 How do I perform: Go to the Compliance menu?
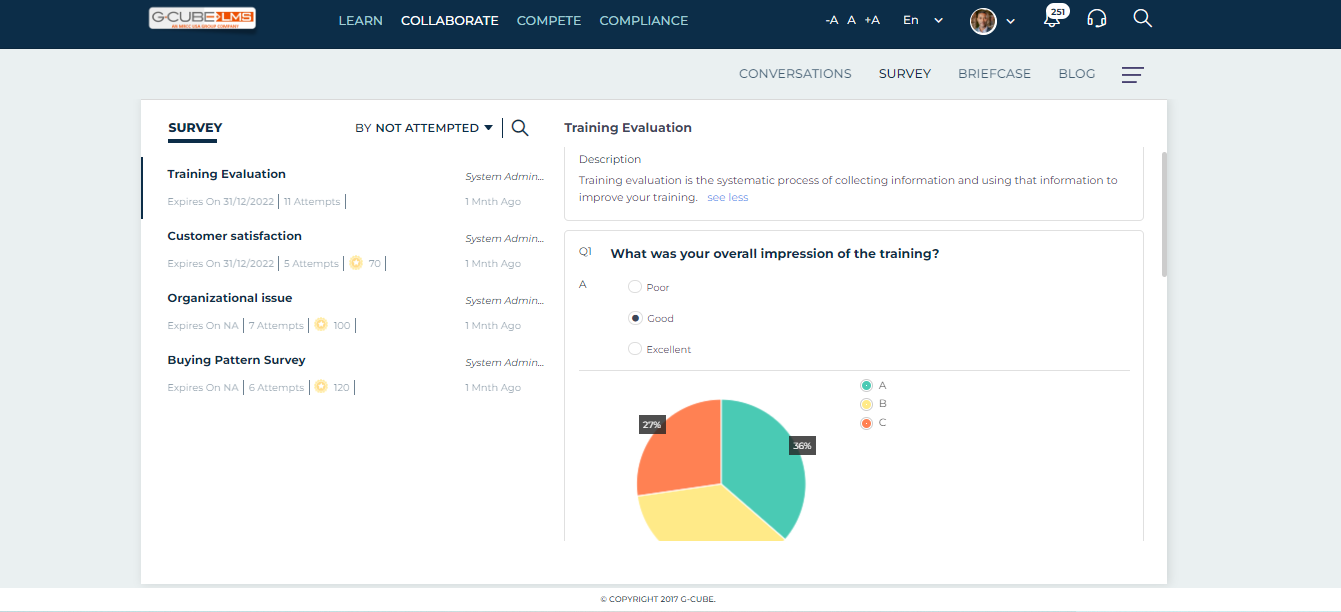click(644, 20)
